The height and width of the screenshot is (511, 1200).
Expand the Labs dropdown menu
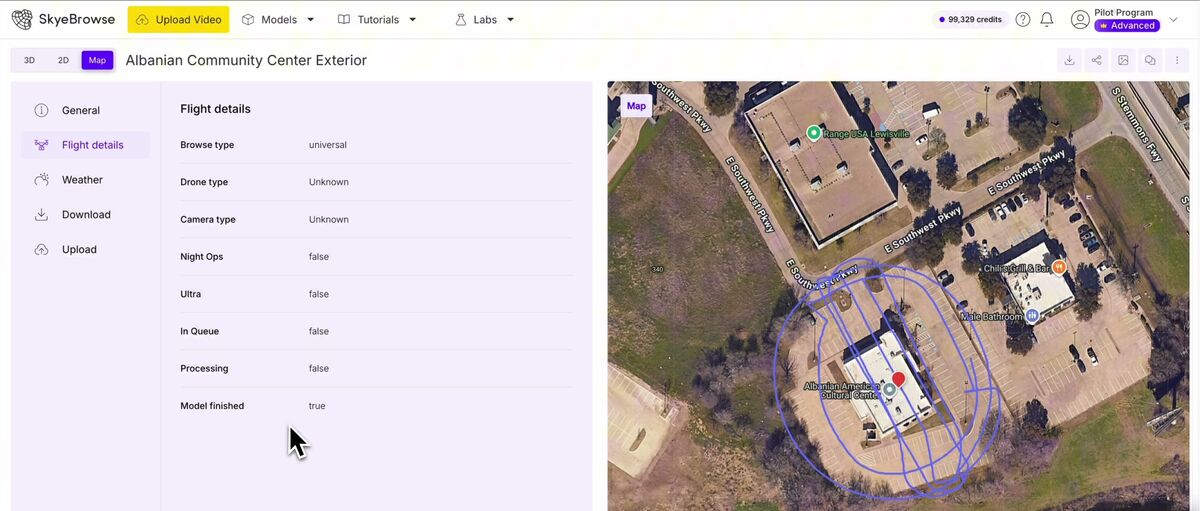pyautogui.click(x=485, y=19)
